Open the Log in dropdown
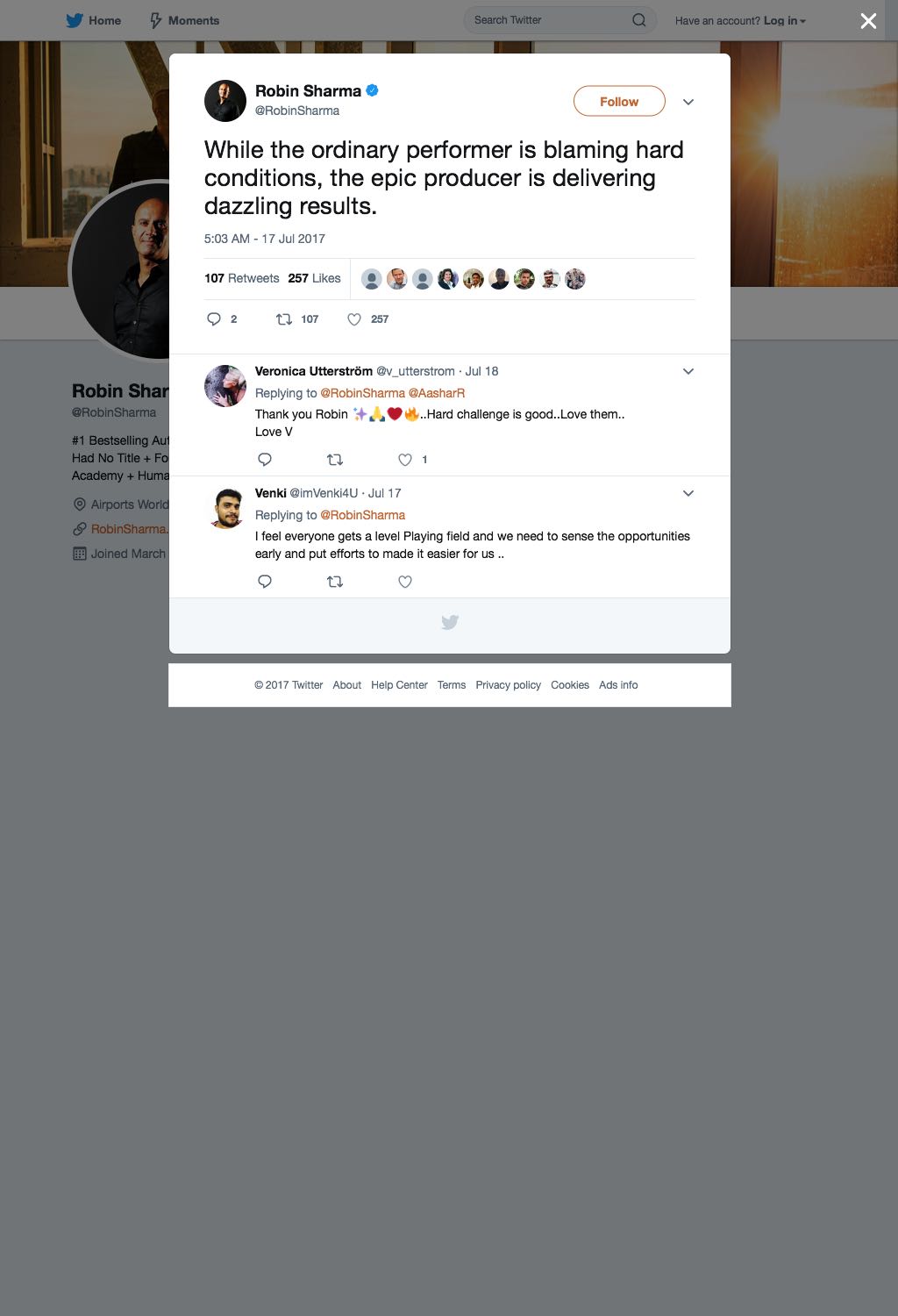Image resolution: width=898 pixels, height=1316 pixels. (x=785, y=20)
